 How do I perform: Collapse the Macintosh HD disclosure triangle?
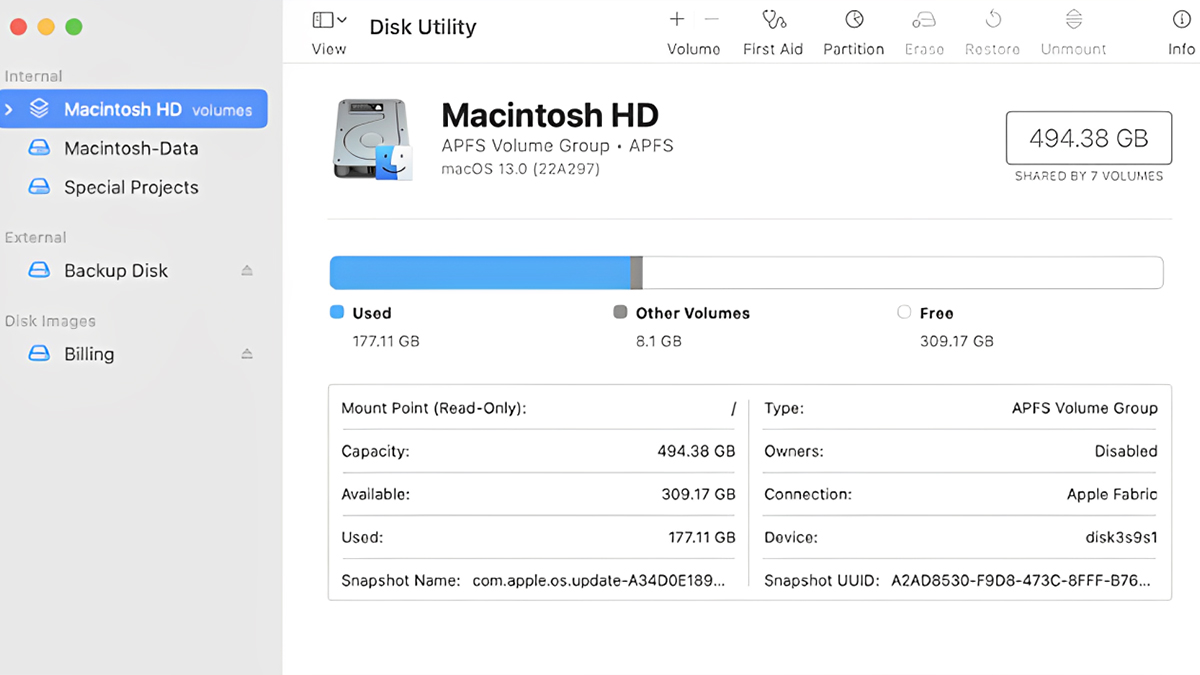click(x=9, y=109)
